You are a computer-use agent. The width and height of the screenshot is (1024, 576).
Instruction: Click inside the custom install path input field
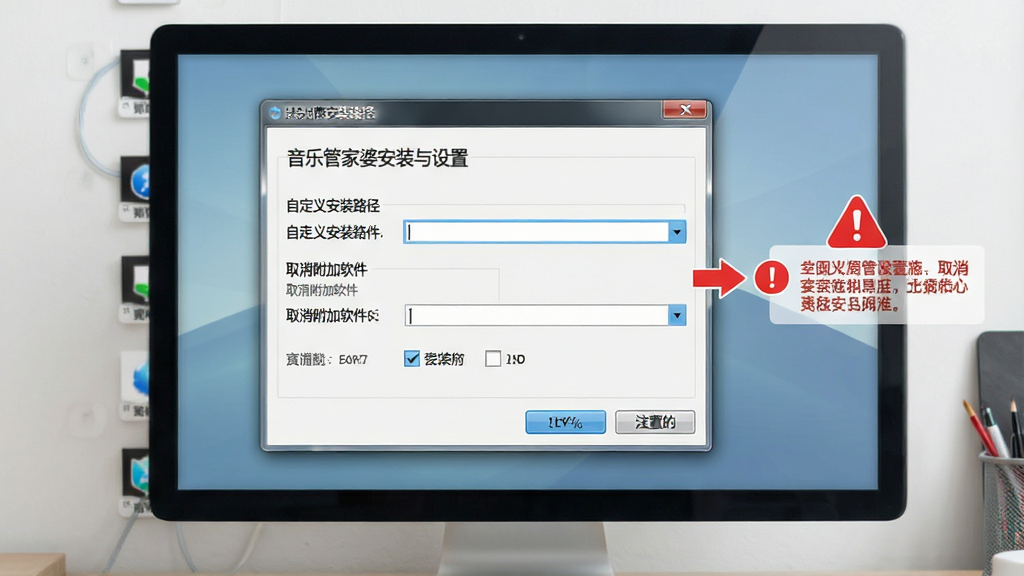pos(536,232)
